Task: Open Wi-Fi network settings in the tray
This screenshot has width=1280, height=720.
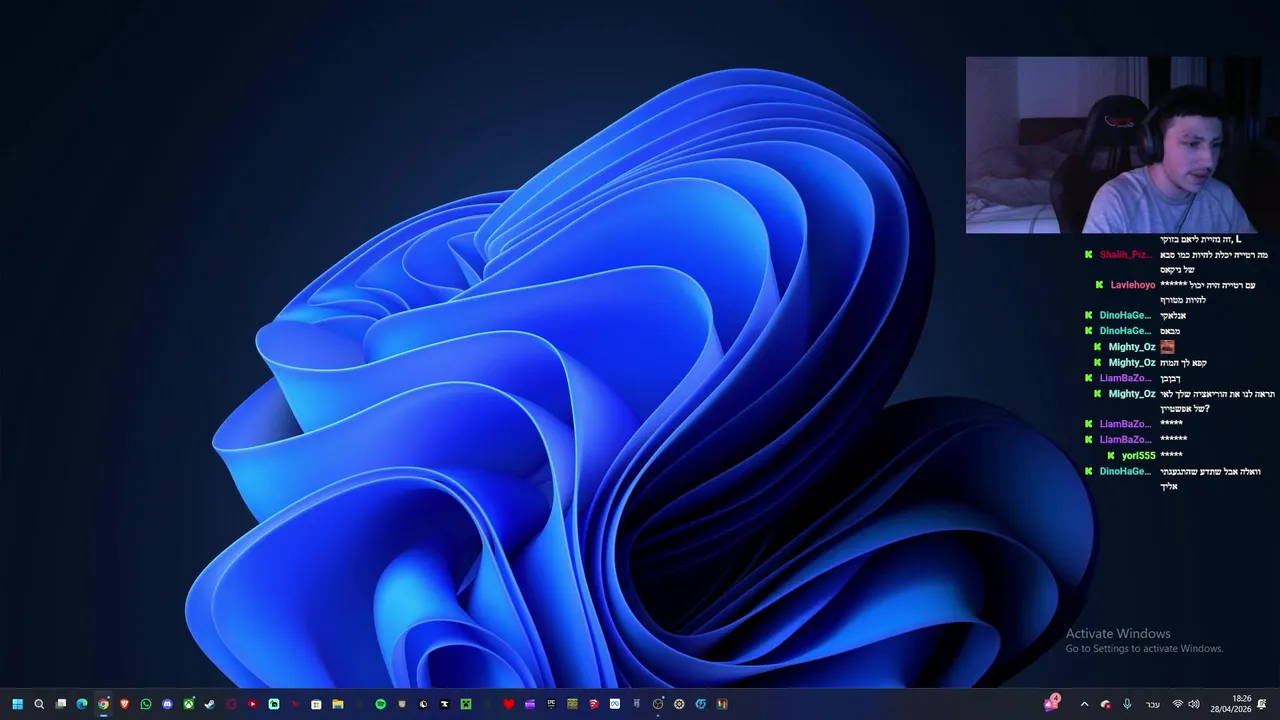Action: click(x=1177, y=704)
